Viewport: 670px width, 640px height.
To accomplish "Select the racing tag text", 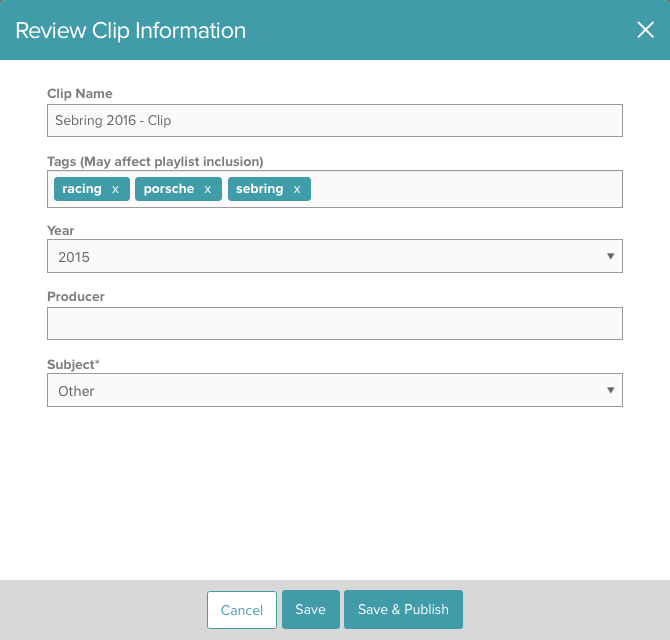I will point(82,189).
